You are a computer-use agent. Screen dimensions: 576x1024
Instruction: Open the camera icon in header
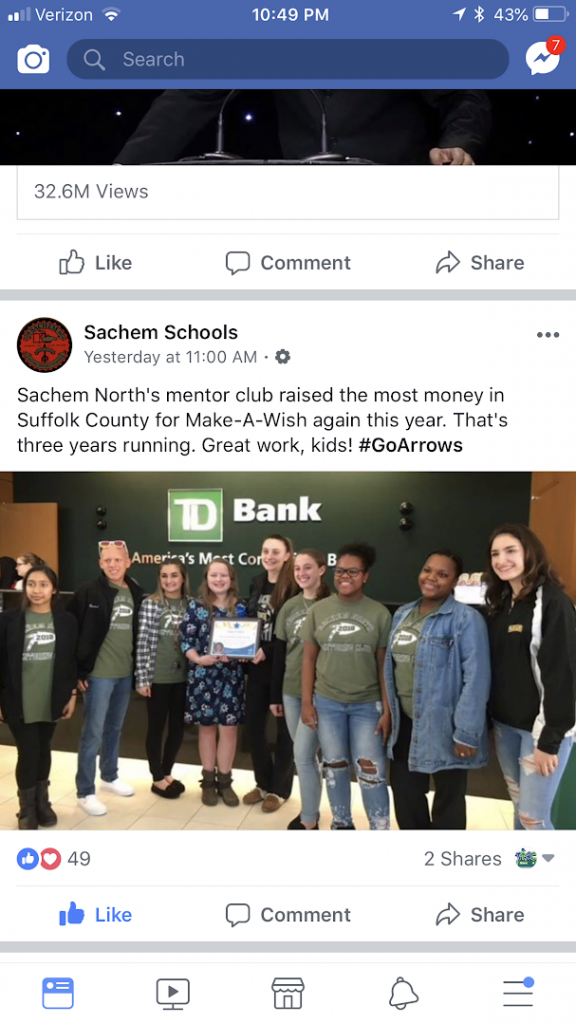point(33,60)
